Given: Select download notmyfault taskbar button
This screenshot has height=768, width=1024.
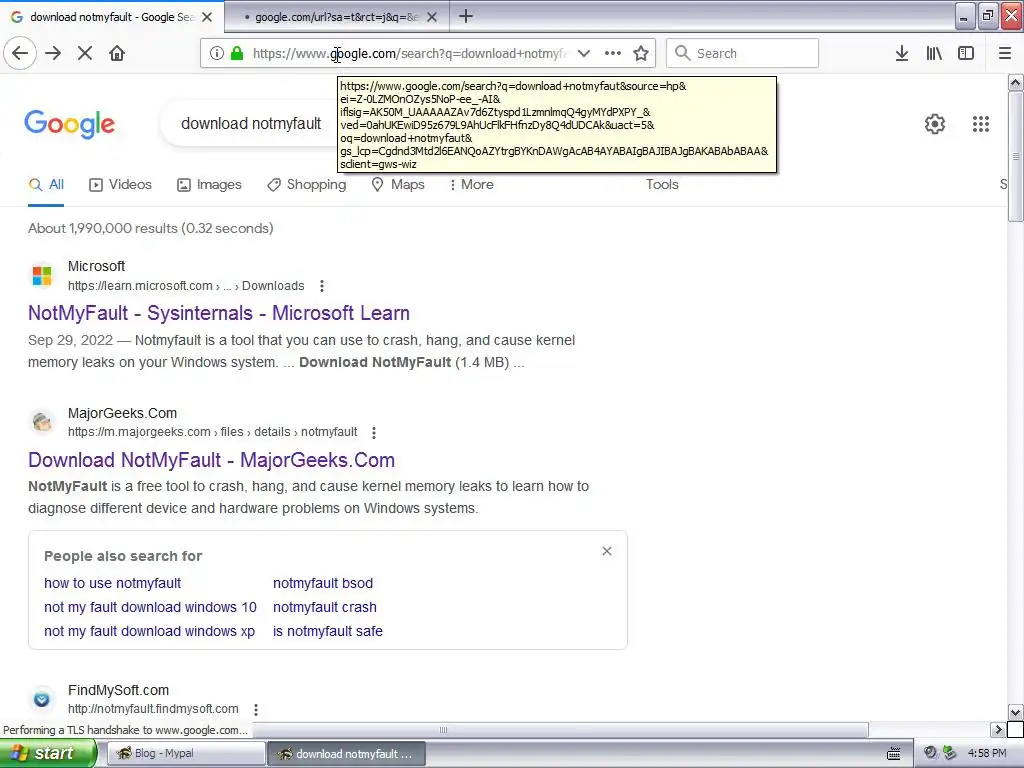Looking at the screenshot, I should coord(346,754).
